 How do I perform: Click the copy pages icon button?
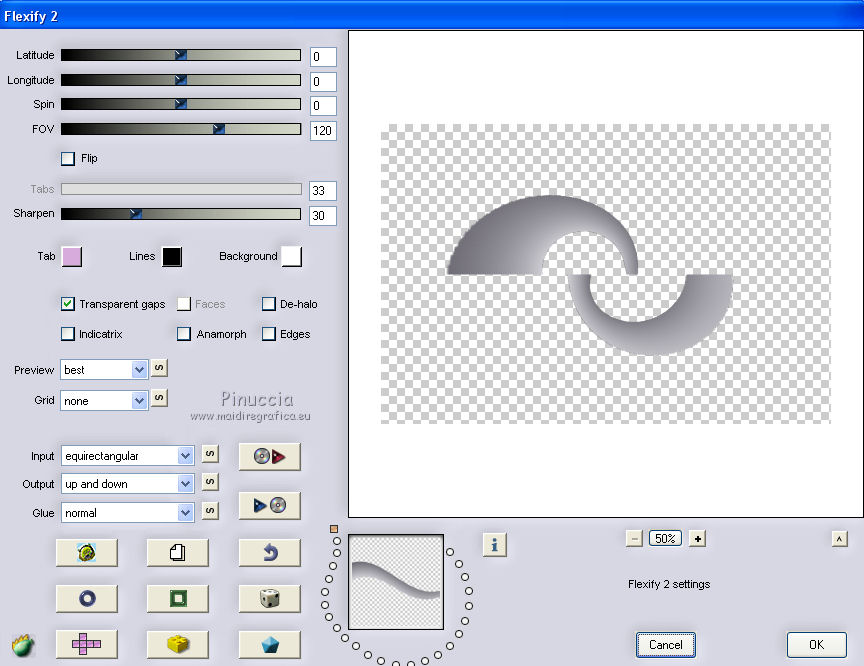coord(177,553)
